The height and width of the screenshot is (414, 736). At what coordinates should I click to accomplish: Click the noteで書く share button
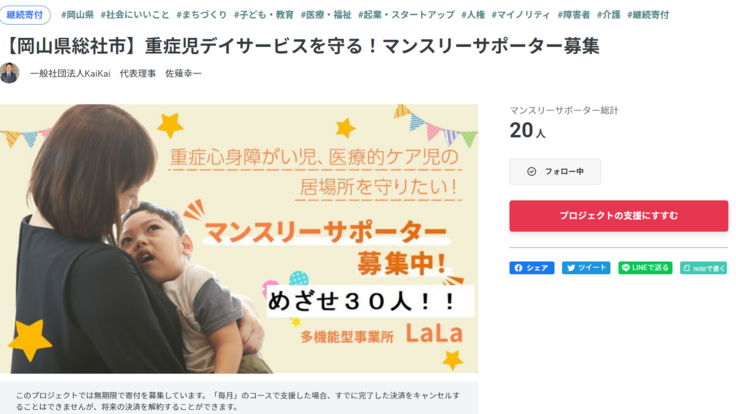(x=703, y=268)
